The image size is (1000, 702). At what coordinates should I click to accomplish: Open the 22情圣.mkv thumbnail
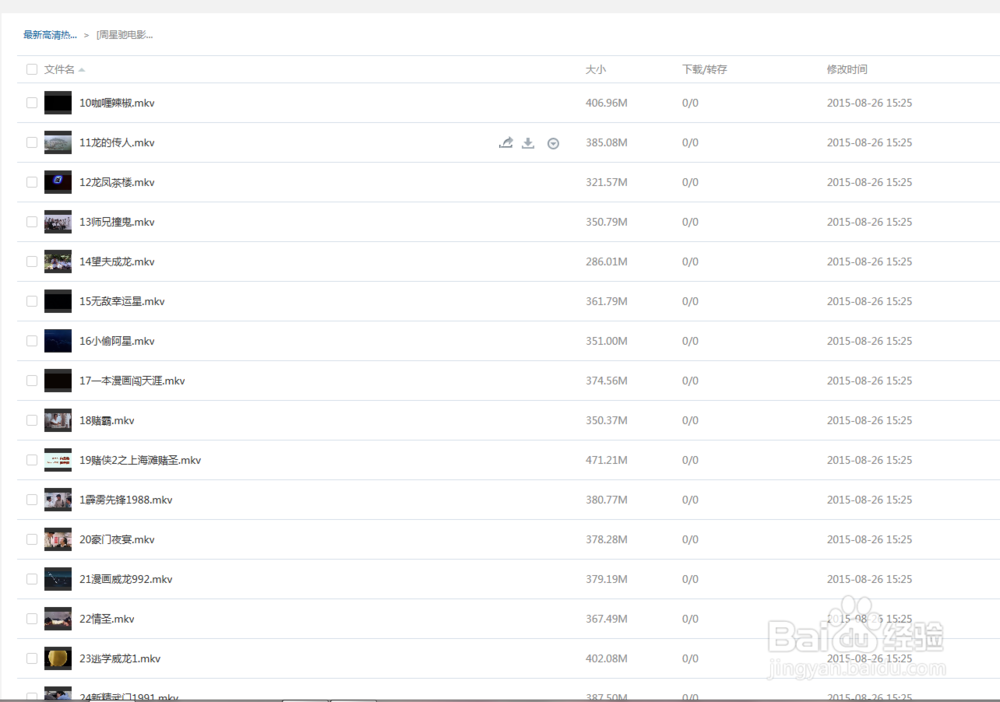[x=58, y=618]
